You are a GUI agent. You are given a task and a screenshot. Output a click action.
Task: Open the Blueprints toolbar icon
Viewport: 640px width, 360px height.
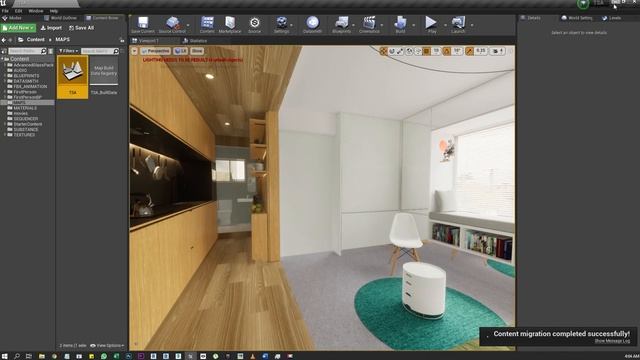tap(341, 24)
